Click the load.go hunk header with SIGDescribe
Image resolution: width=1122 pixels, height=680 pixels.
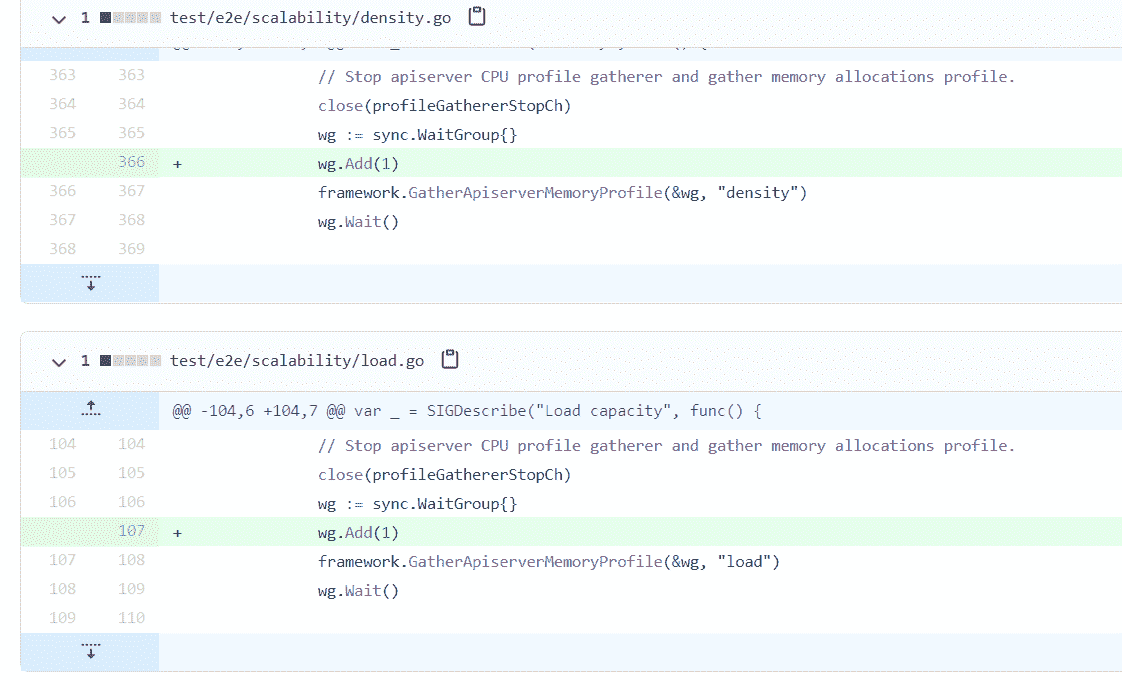467,411
